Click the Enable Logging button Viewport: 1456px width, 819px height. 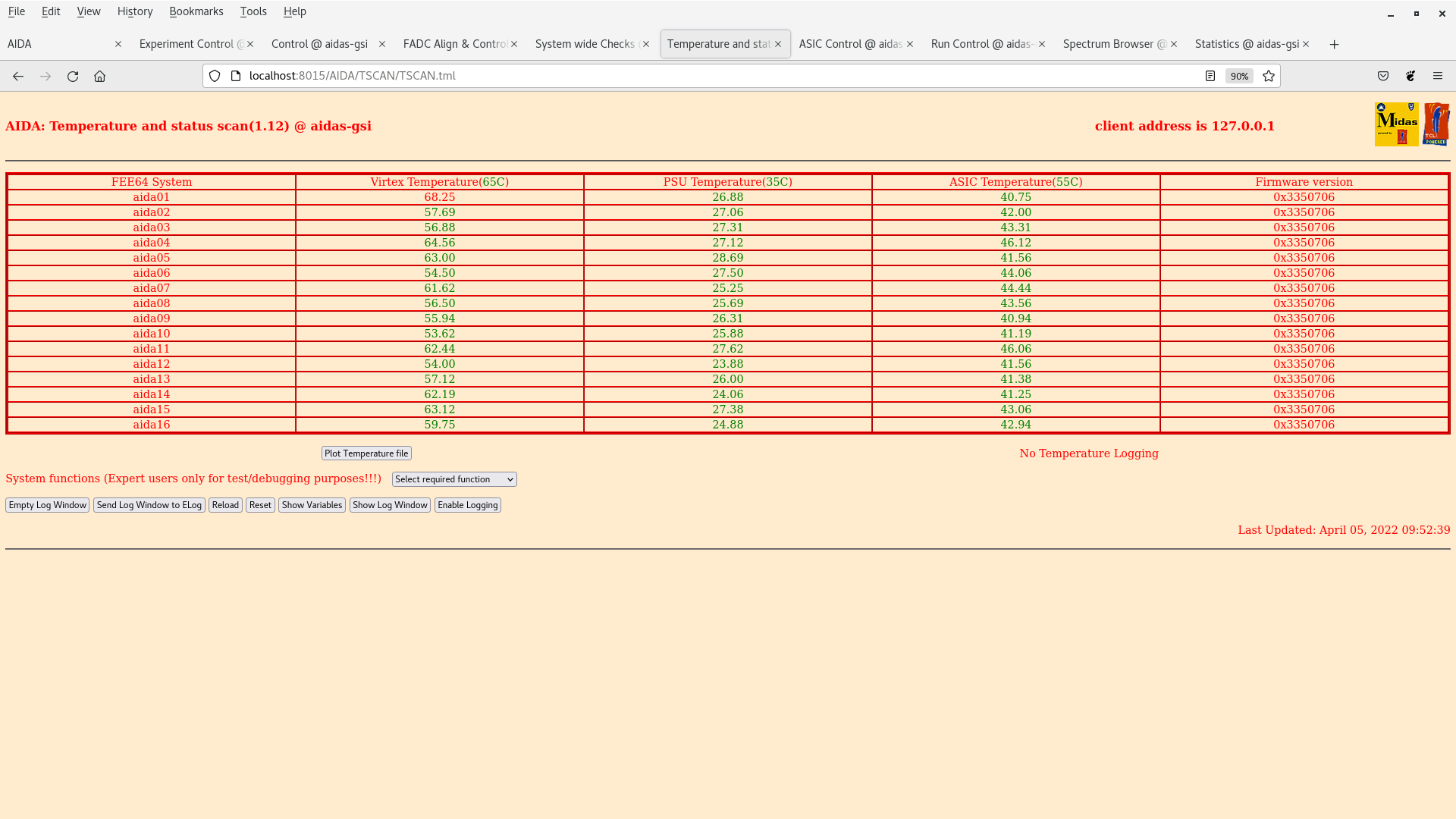point(467,505)
